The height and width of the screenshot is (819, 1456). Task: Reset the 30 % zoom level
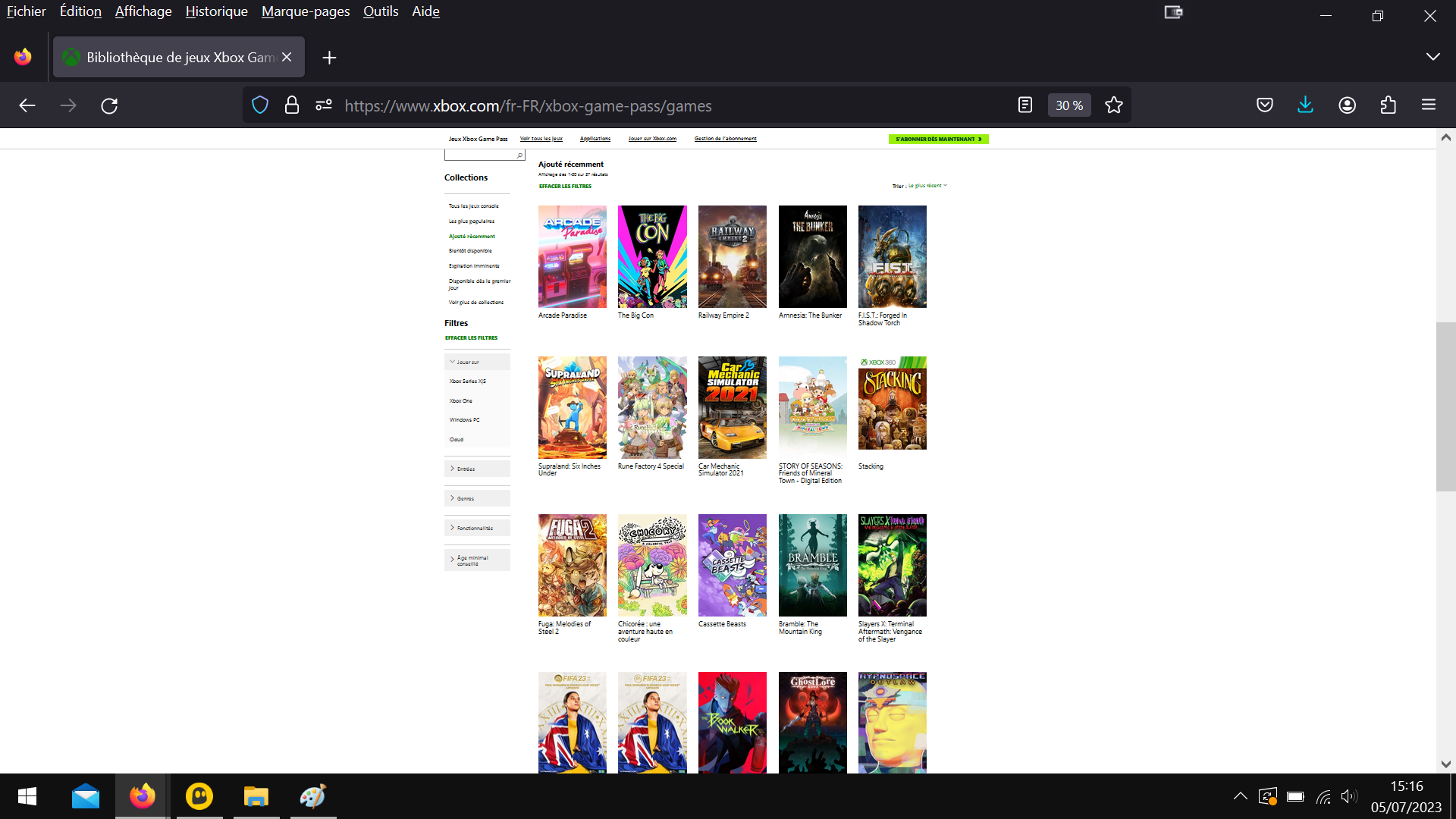(x=1069, y=105)
